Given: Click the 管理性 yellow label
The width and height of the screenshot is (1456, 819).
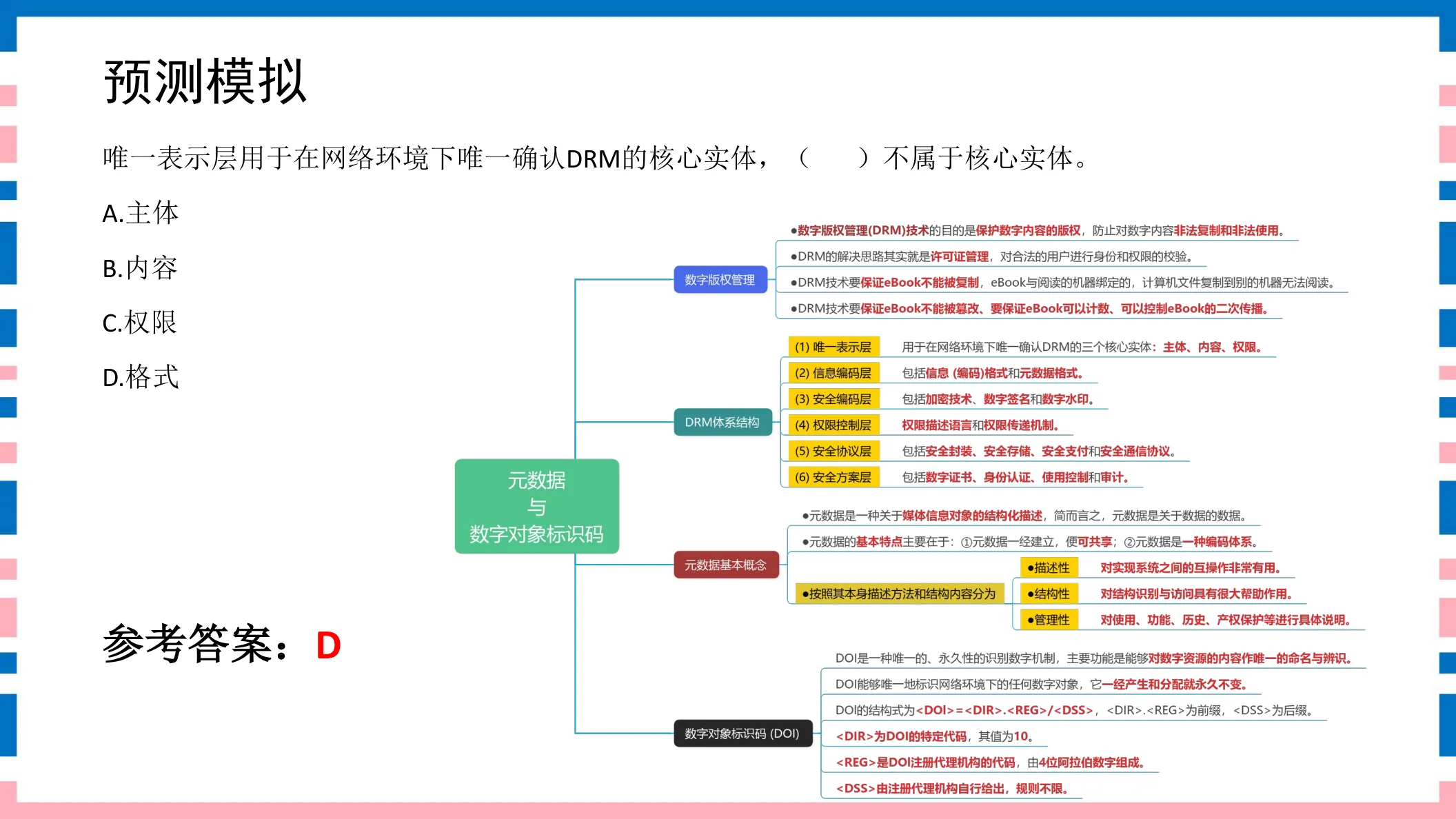Looking at the screenshot, I should (1049, 620).
